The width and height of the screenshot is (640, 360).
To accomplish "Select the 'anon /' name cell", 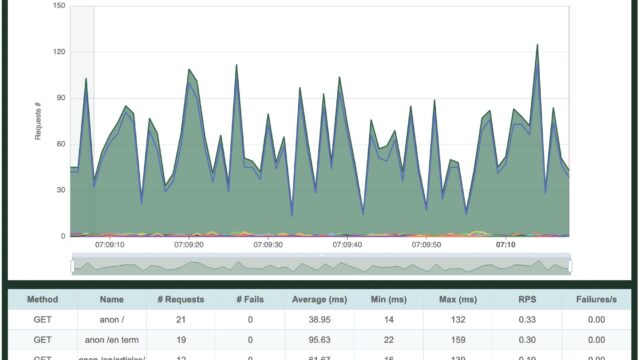I will tap(112, 320).
